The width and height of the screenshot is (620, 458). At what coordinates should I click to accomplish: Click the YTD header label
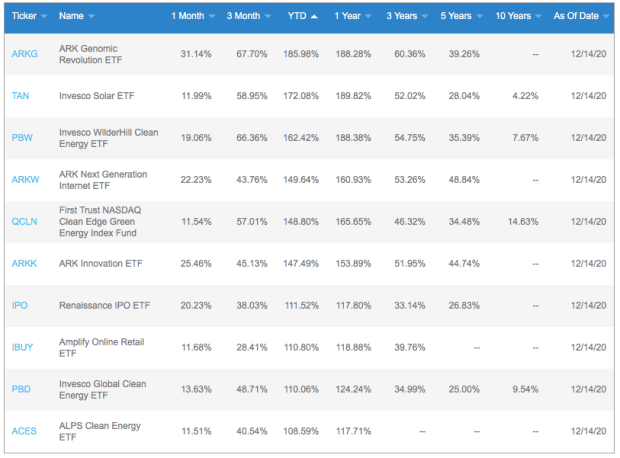coord(297,16)
